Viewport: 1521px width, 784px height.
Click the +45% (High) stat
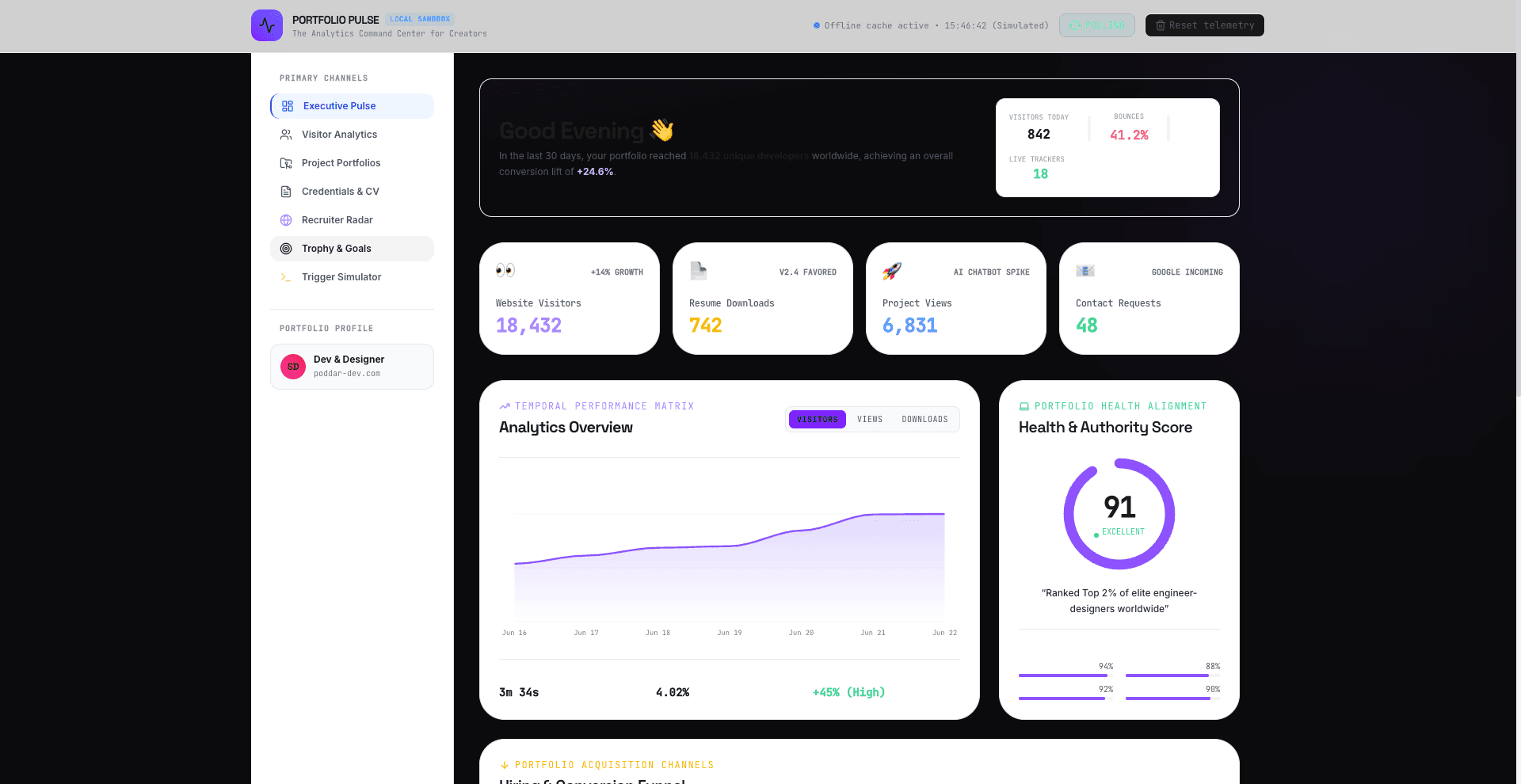848,692
